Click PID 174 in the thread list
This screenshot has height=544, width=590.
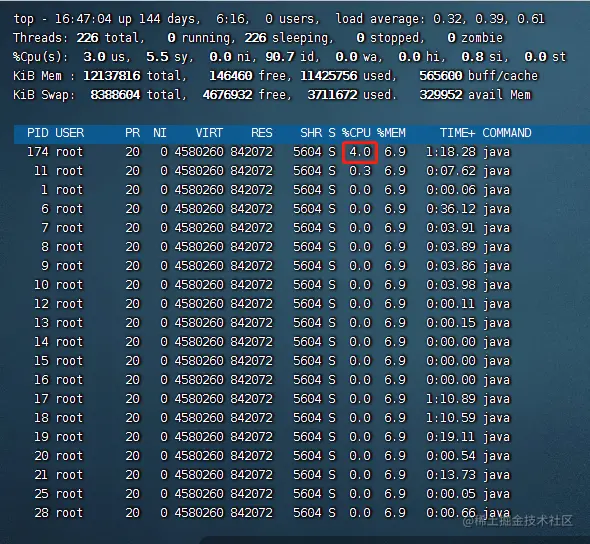pos(38,152)
